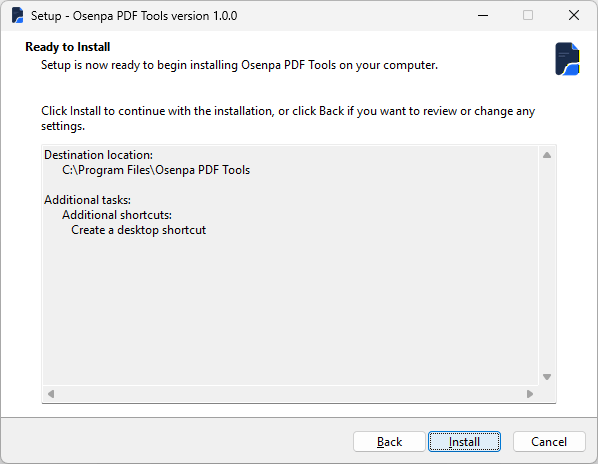Click the Osenpa icon in title bar
The height and width of the screenshot is (464, 598).
(x=18, y=16)
